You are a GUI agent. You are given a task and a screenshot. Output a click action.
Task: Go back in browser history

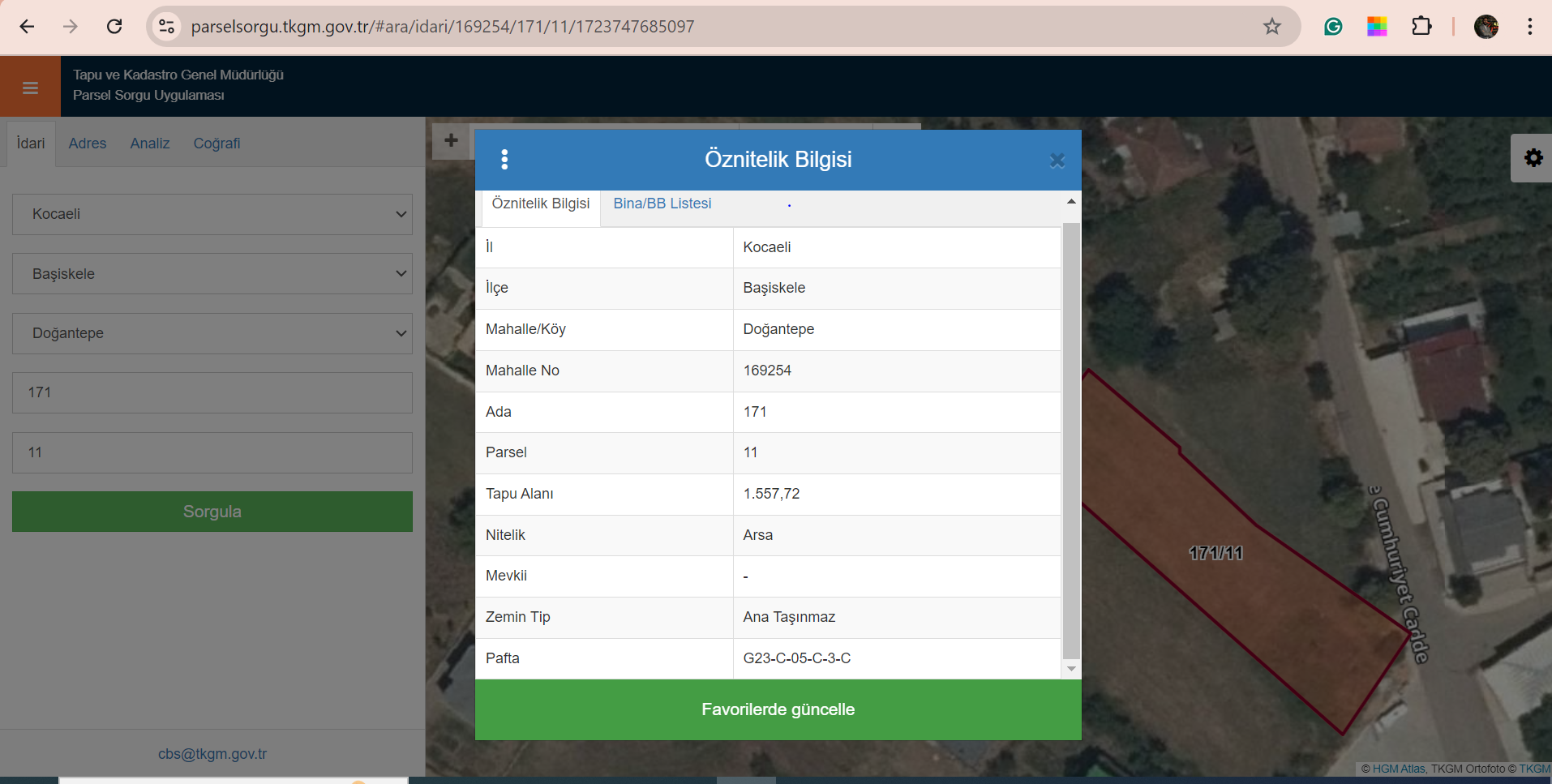tap(27, 27)
